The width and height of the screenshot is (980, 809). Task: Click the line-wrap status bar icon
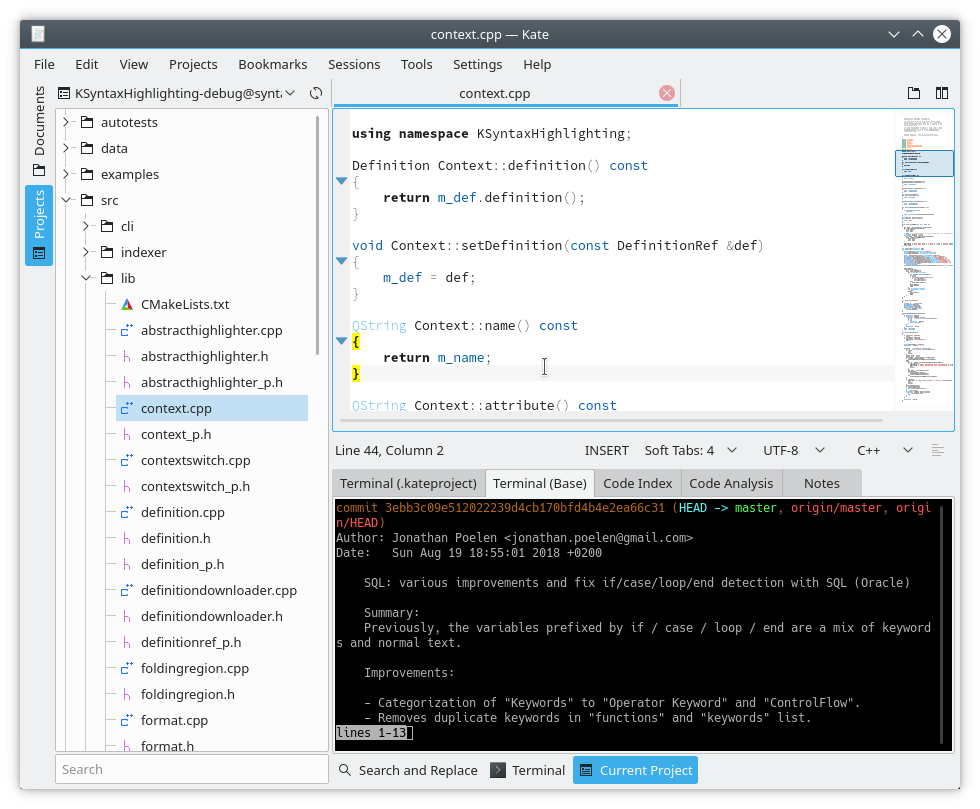click(x=938, y=450)
